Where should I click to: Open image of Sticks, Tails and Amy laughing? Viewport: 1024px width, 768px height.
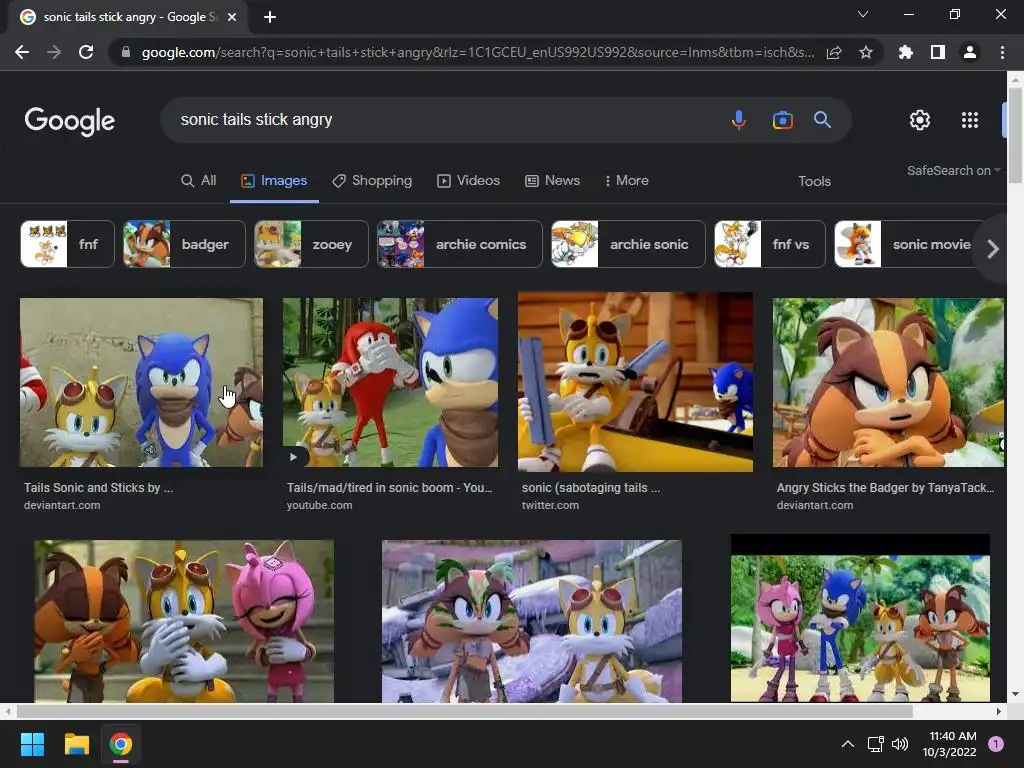point(184,621)
